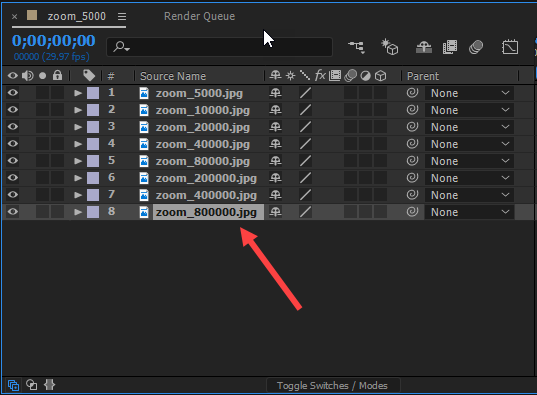Close the zoom_5000 timeline tab
This screenshot has height=395, width=537.
[14, 16]
